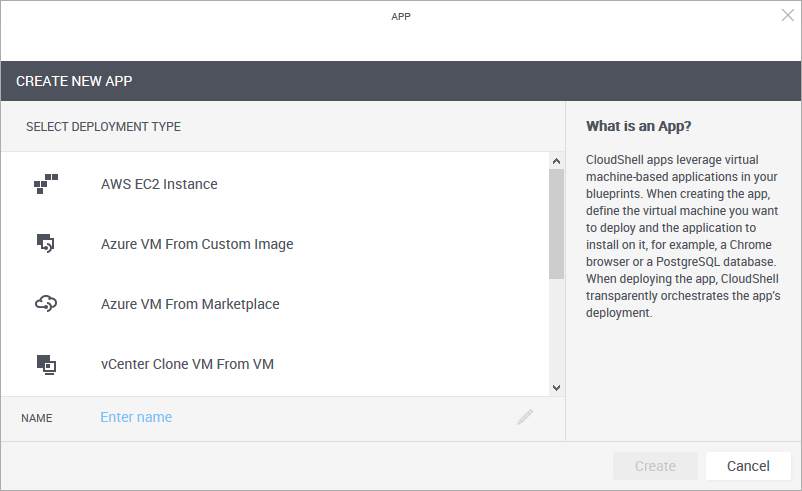
Task: Click empty scrollbar track below the thumb
Action: coord(556,330)
